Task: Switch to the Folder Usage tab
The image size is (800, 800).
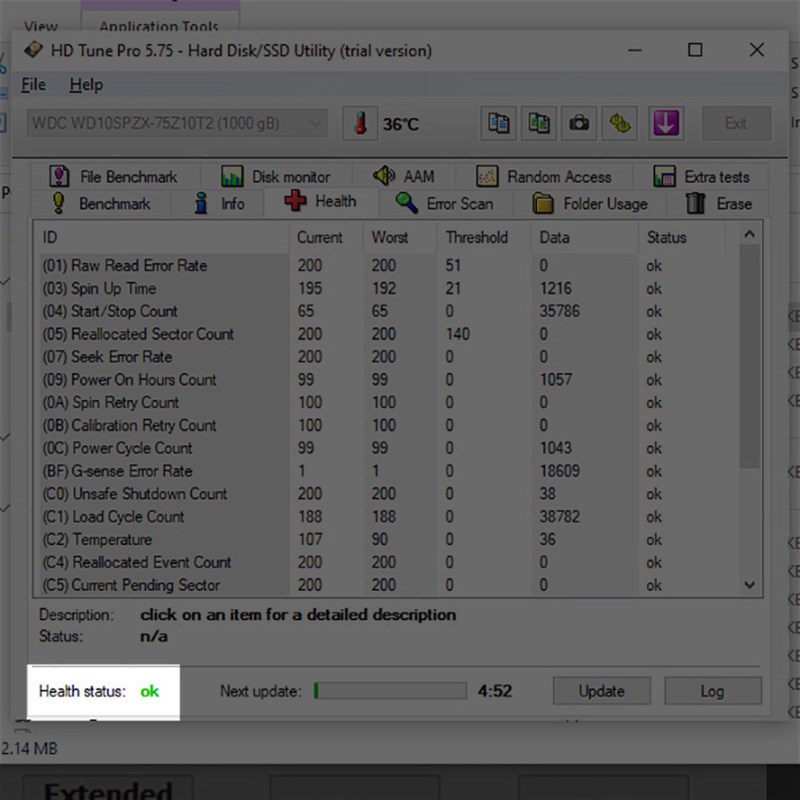Action: click(x=590, y=204)
